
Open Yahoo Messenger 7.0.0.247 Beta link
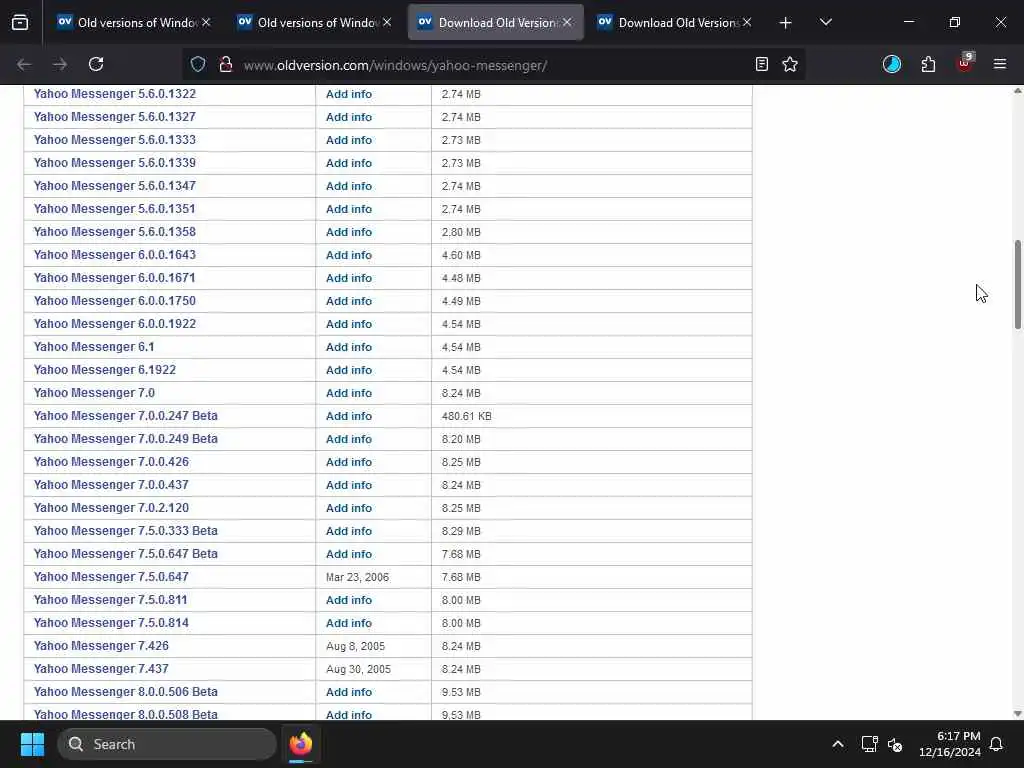[125, 415]
